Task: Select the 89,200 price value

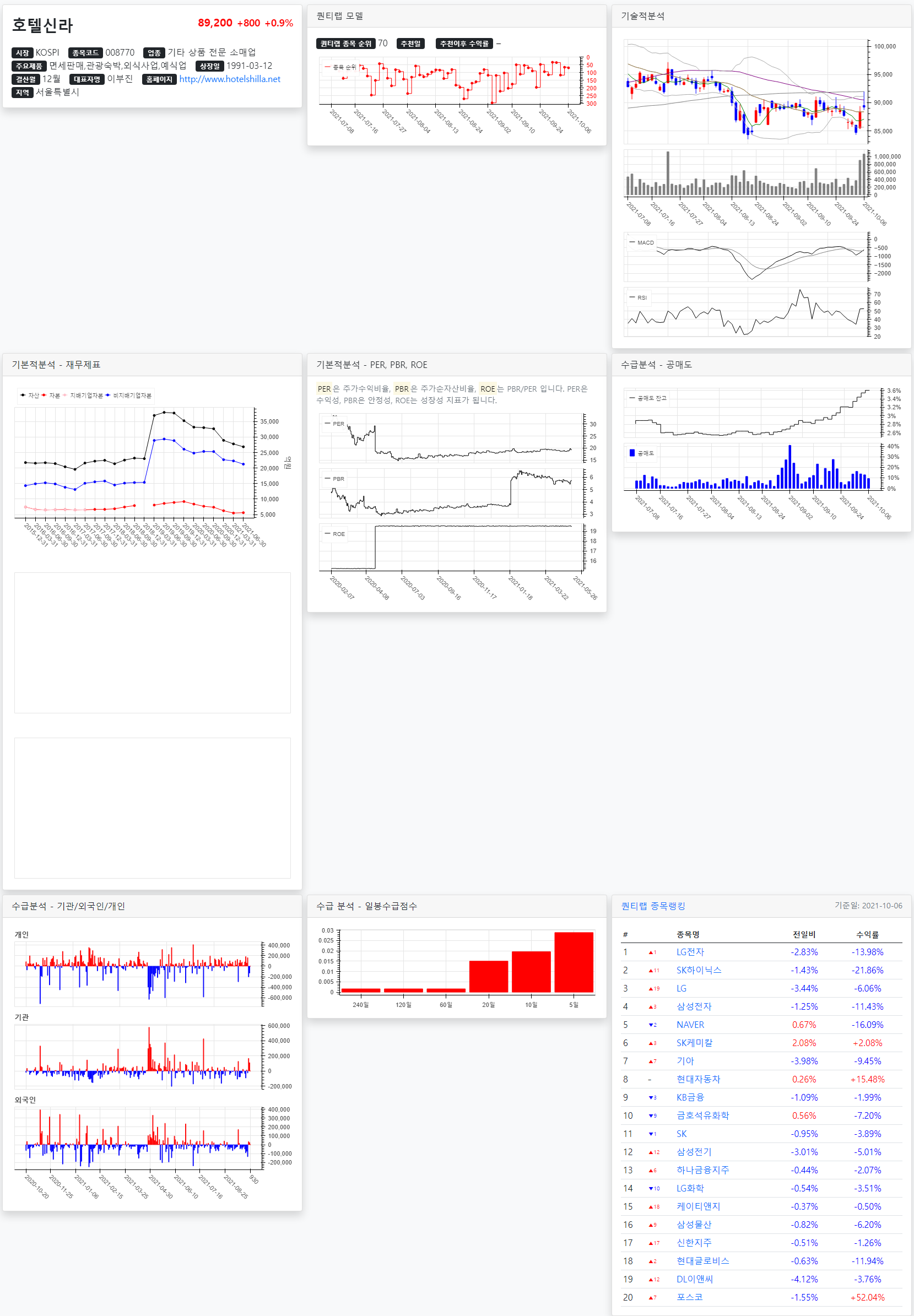Action: pos(215,23)
